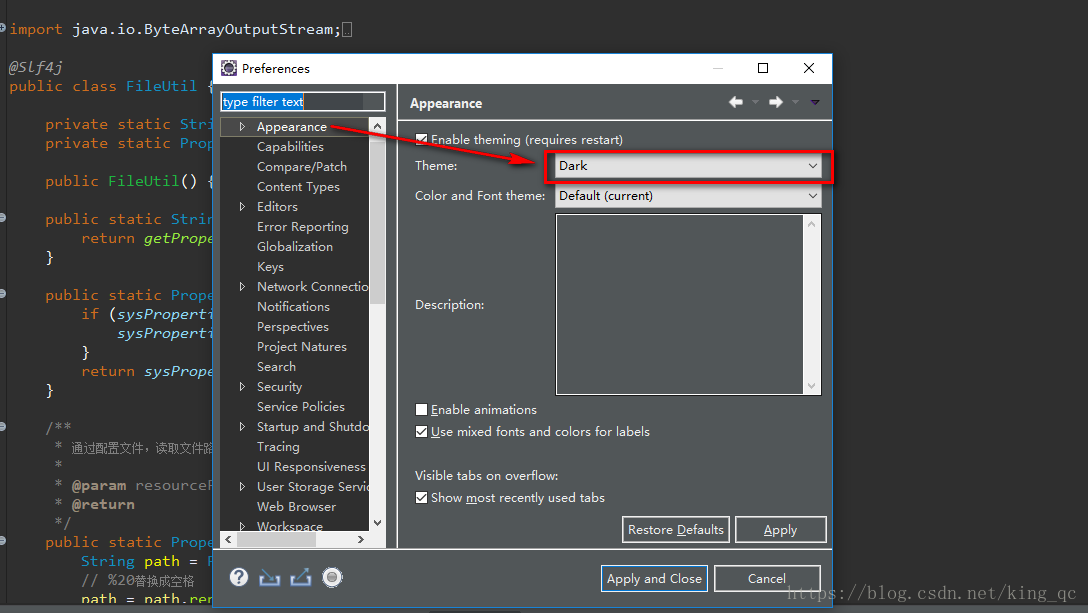The image size is (1088, 613).
Task: Enable animations checkbox
Action: click(x=421, y=410)
